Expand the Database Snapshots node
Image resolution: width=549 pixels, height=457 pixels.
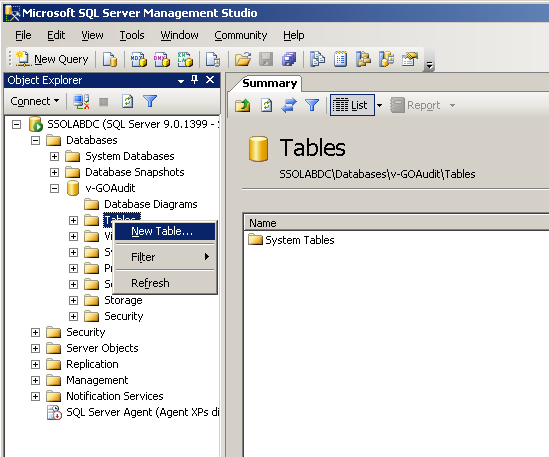(54, 172)
